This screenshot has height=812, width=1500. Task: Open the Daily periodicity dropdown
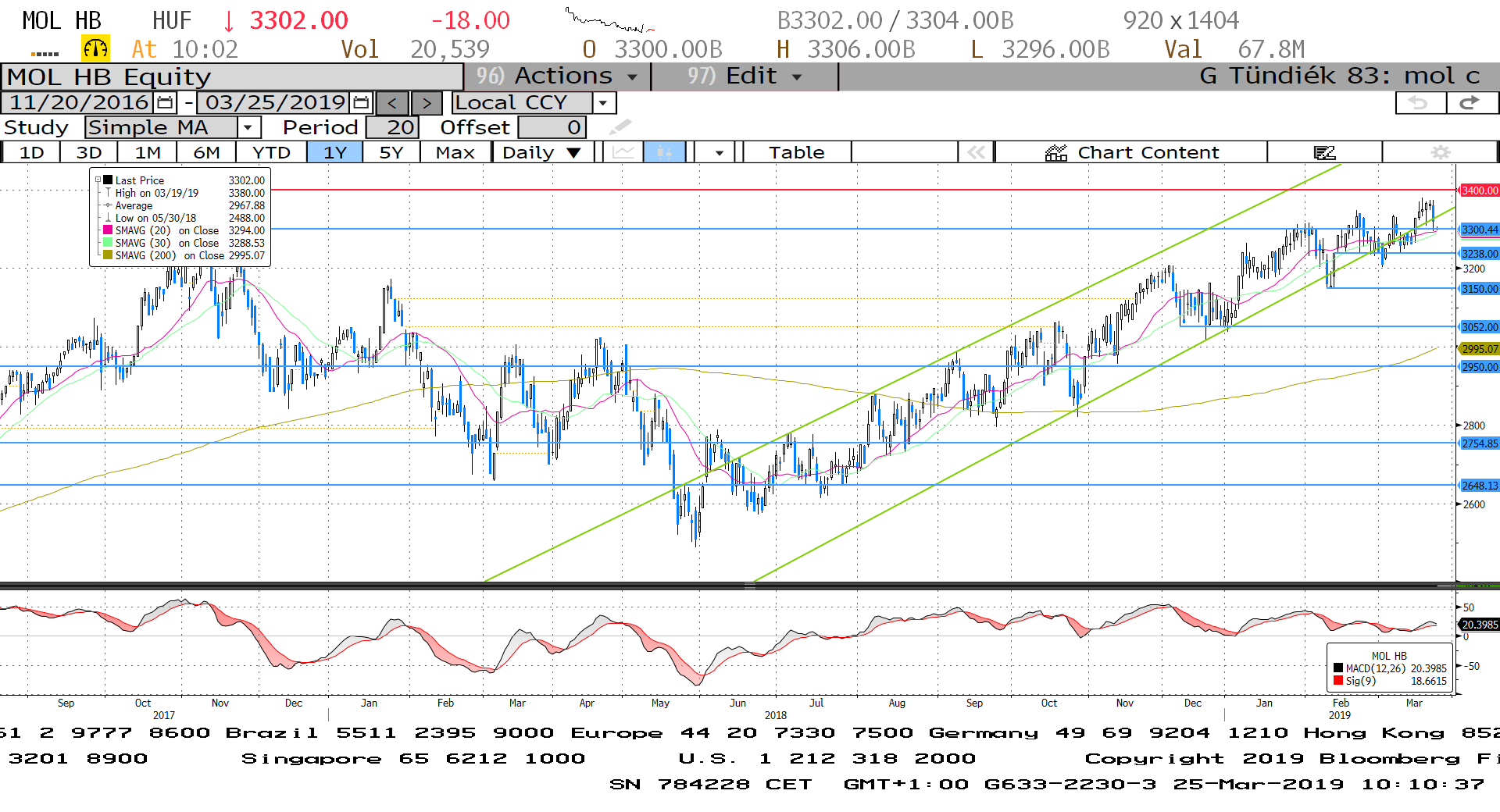click(542, 152)
